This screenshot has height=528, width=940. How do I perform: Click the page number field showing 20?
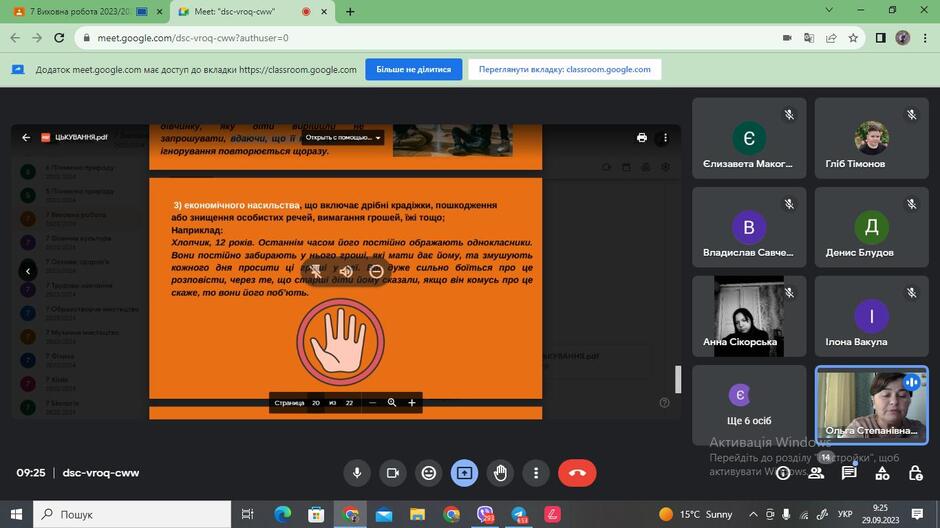[x=316, y=403]
